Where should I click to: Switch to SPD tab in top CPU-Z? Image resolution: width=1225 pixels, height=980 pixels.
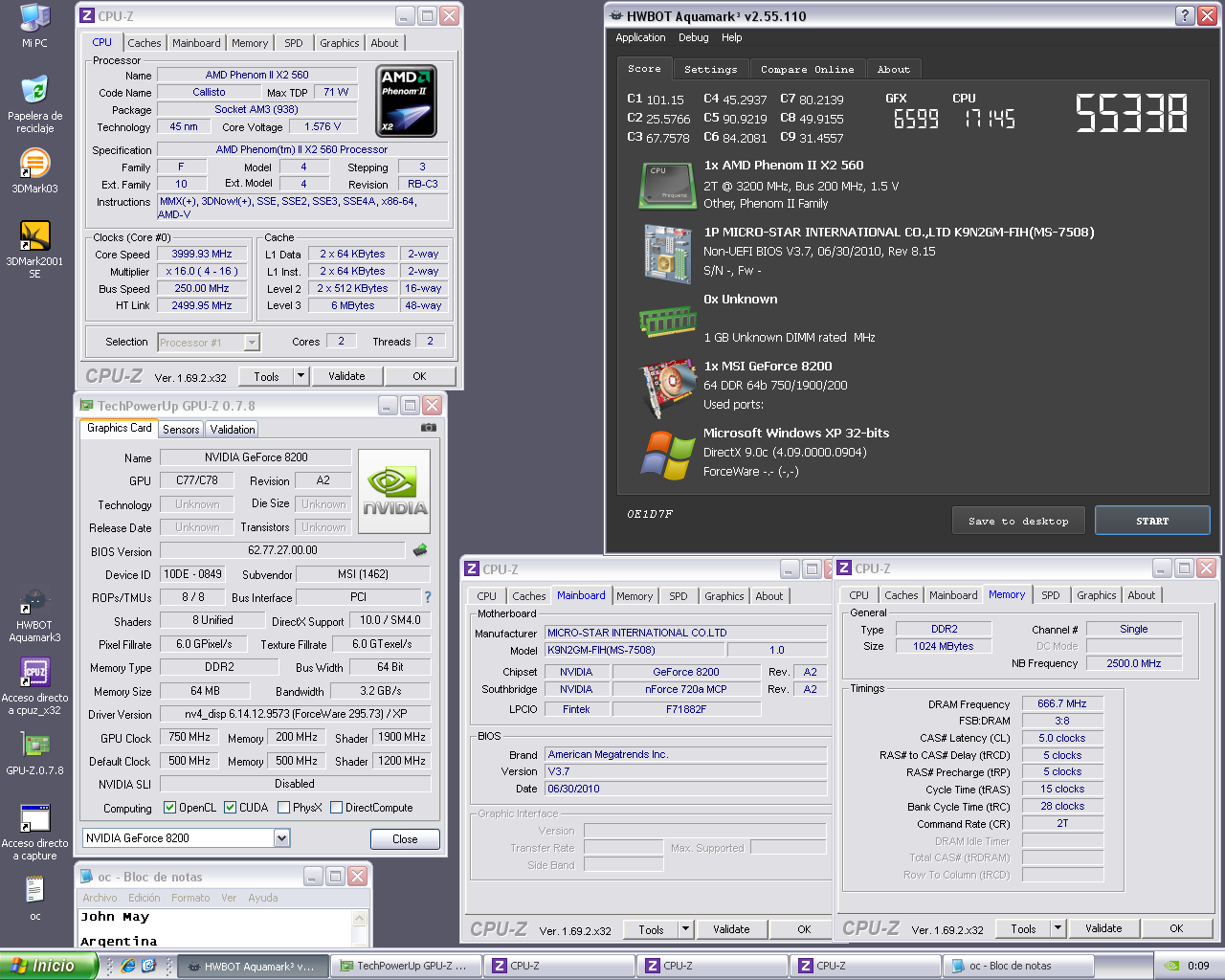(294, 43)
